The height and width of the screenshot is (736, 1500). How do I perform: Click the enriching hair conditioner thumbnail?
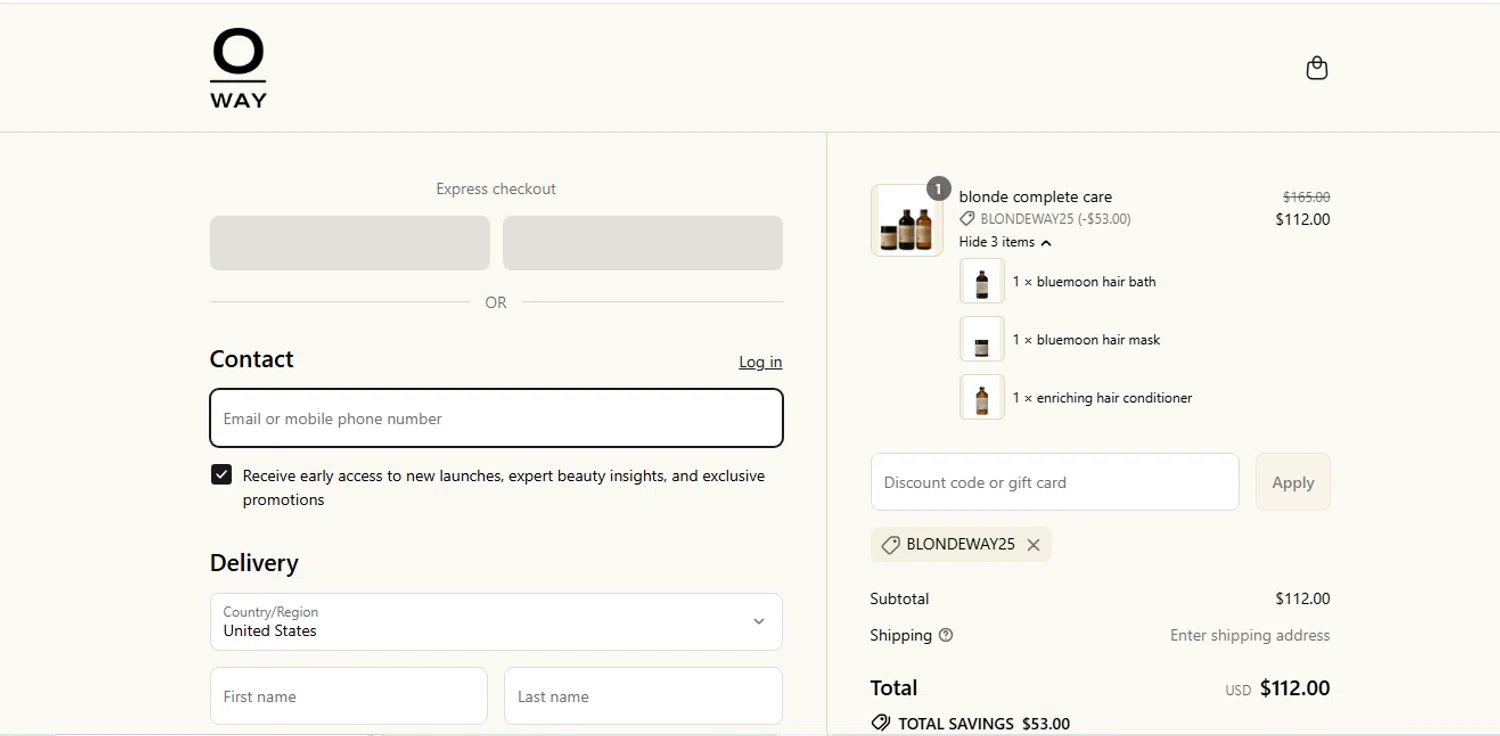[982, 398]
